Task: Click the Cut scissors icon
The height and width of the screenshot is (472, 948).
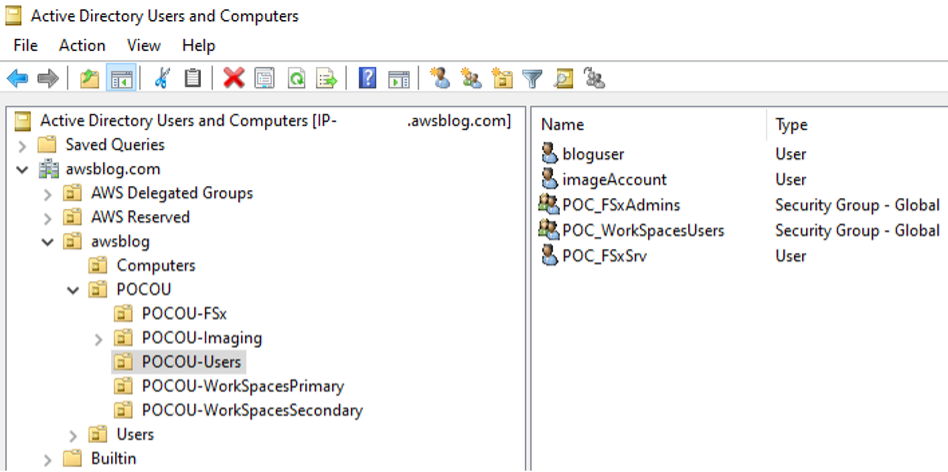Action: [x=161, y=79]
